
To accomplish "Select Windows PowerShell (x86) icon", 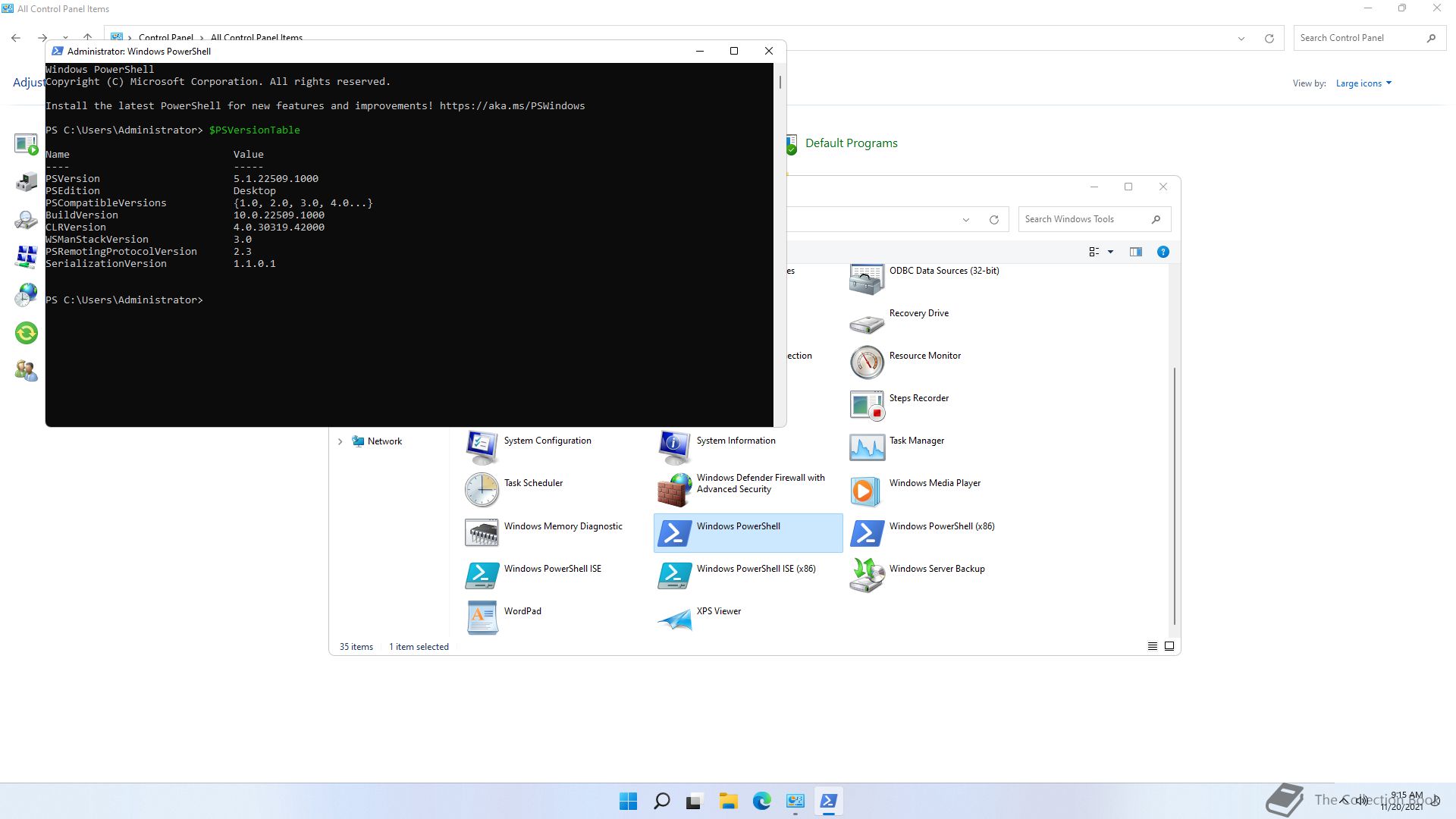I will 867,534.
